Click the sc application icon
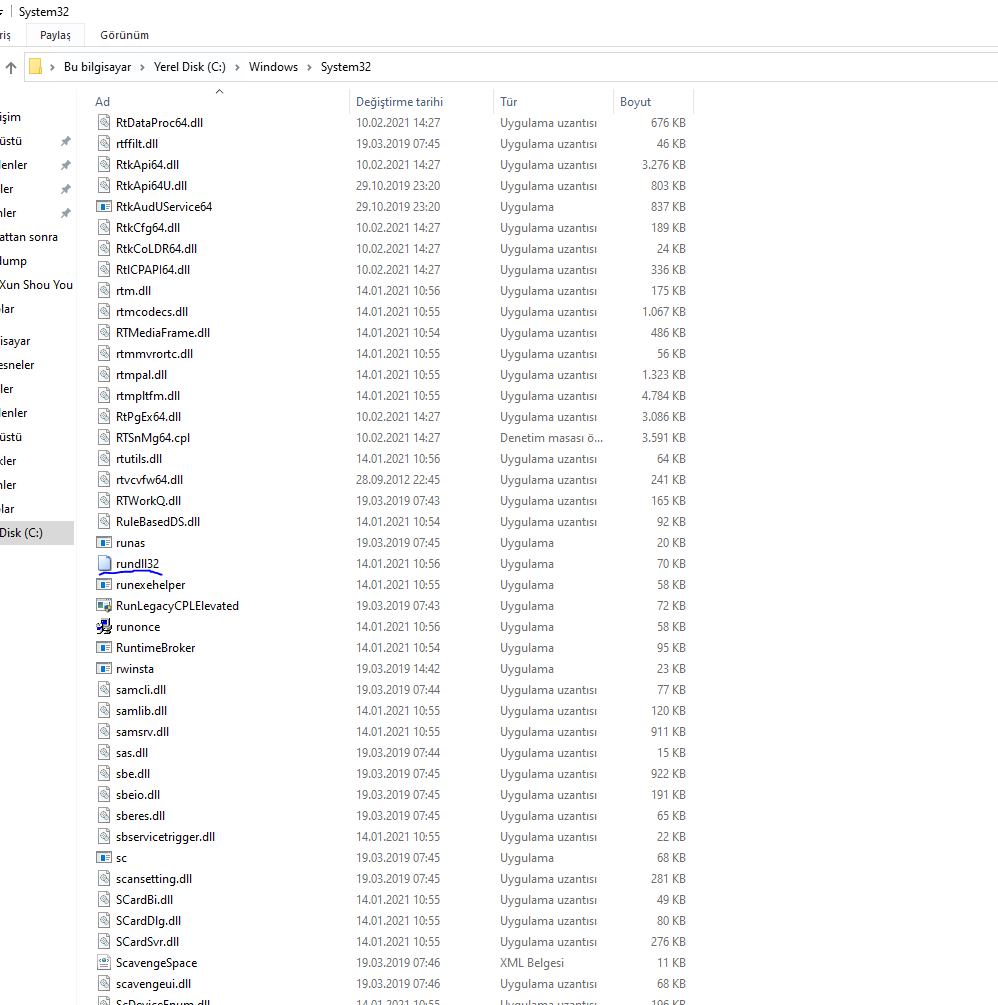This screenshot has width=998, height=1005. coord(104,858)
